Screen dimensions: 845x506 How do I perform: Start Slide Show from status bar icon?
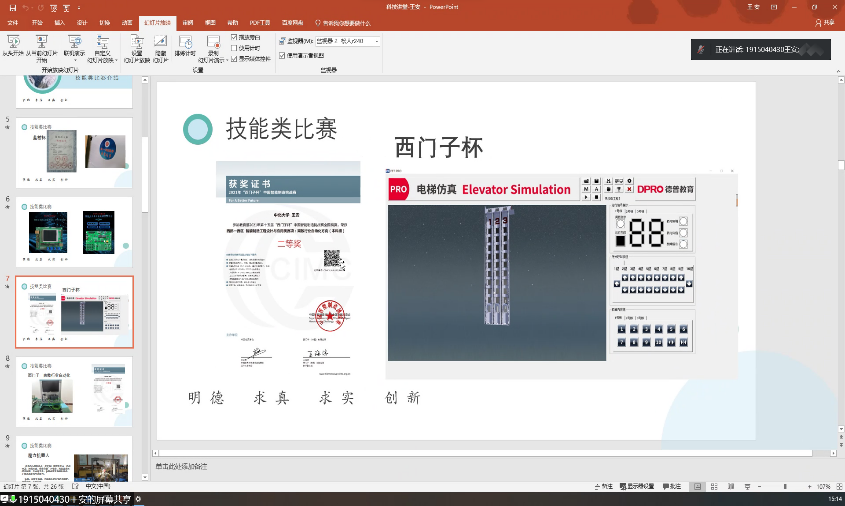[747, 486]
